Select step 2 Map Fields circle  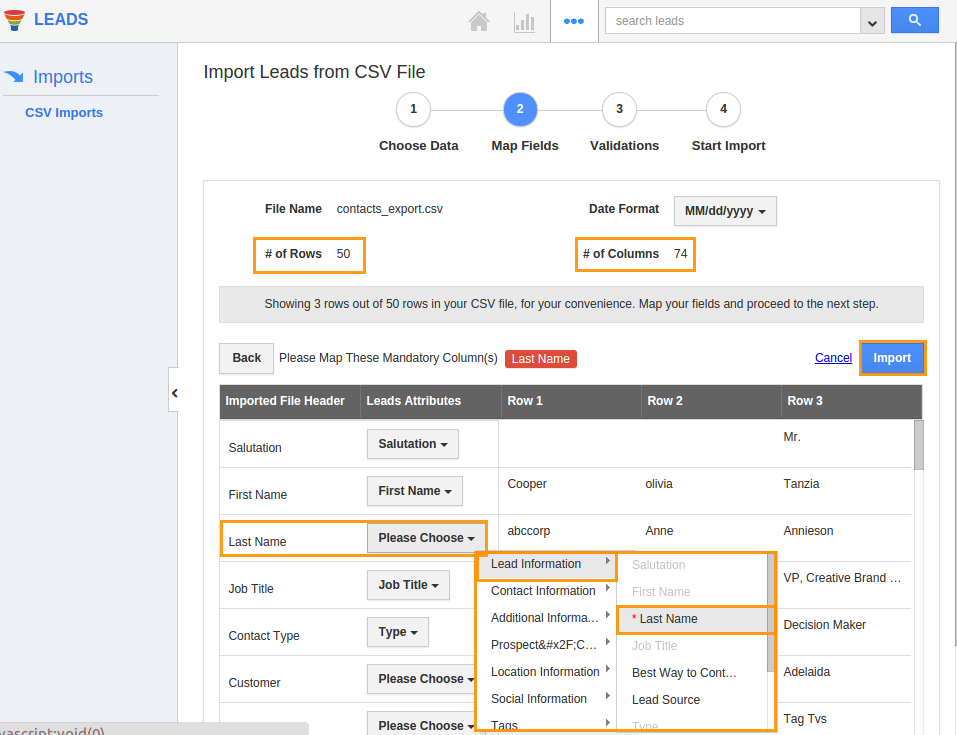(x=520, y=109)
